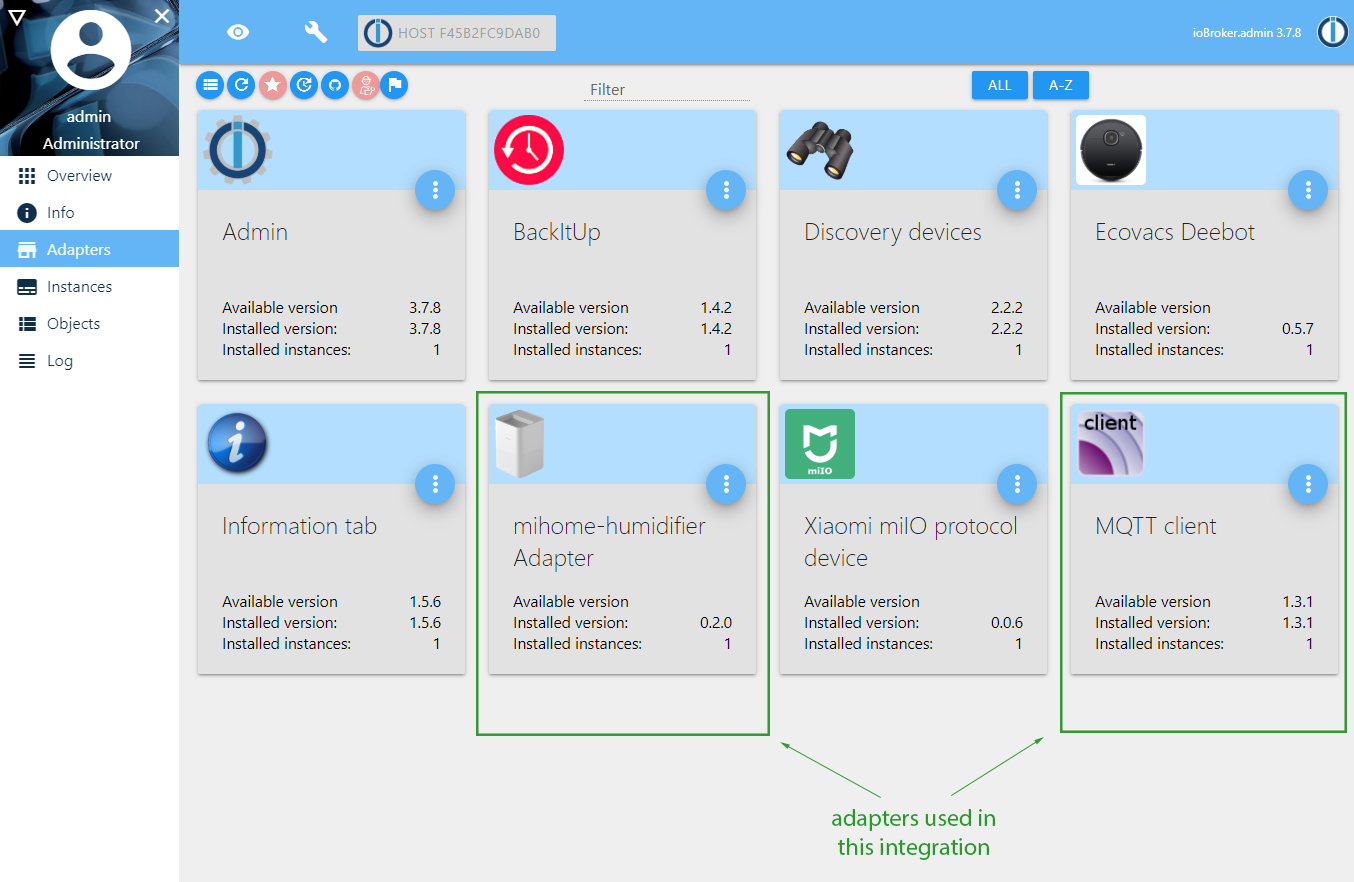1354x882 pixels.
Task: Click ioBroker.admin 3.7.8 version text
Action: pyautogui.click(x=1247, y=32)
